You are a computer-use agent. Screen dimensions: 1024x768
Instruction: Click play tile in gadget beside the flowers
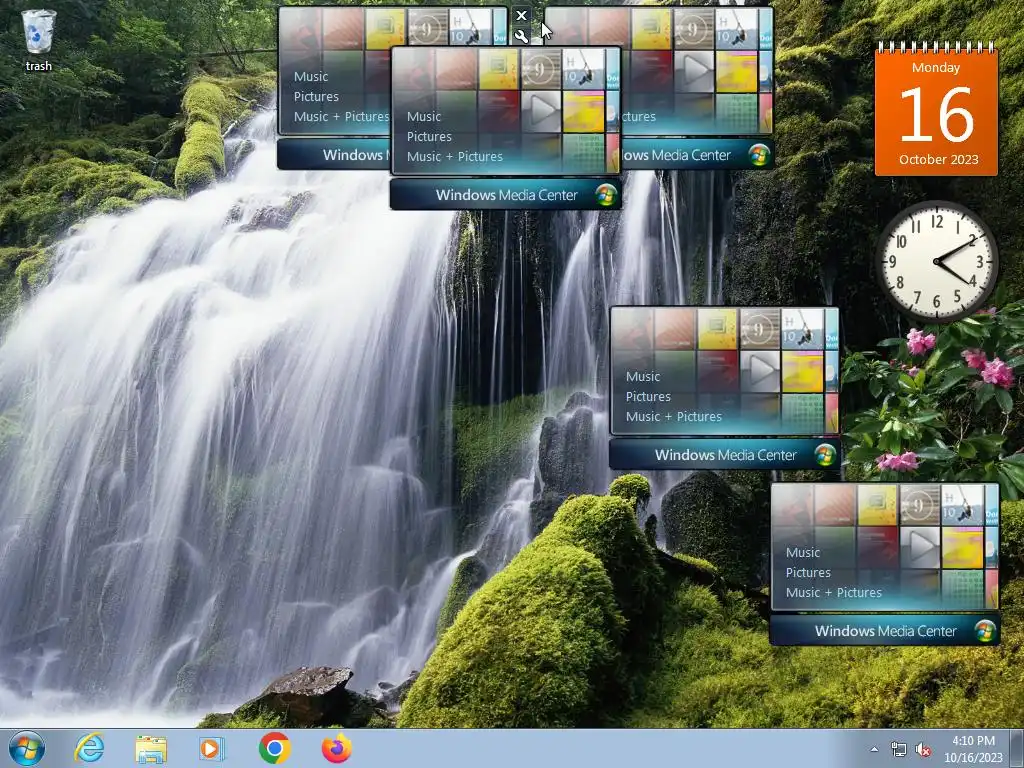760,372
